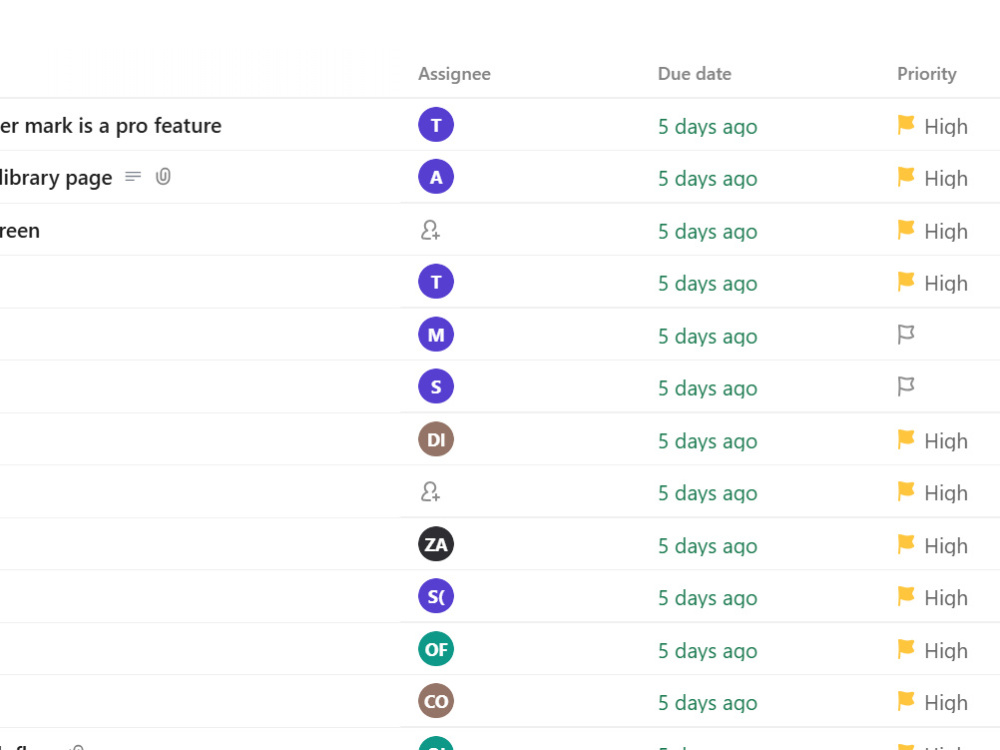The image size is (1000, 750).
Task: Assign a user to the 'reen' task row
Action: pyautogui.click(x=430, y=230)
